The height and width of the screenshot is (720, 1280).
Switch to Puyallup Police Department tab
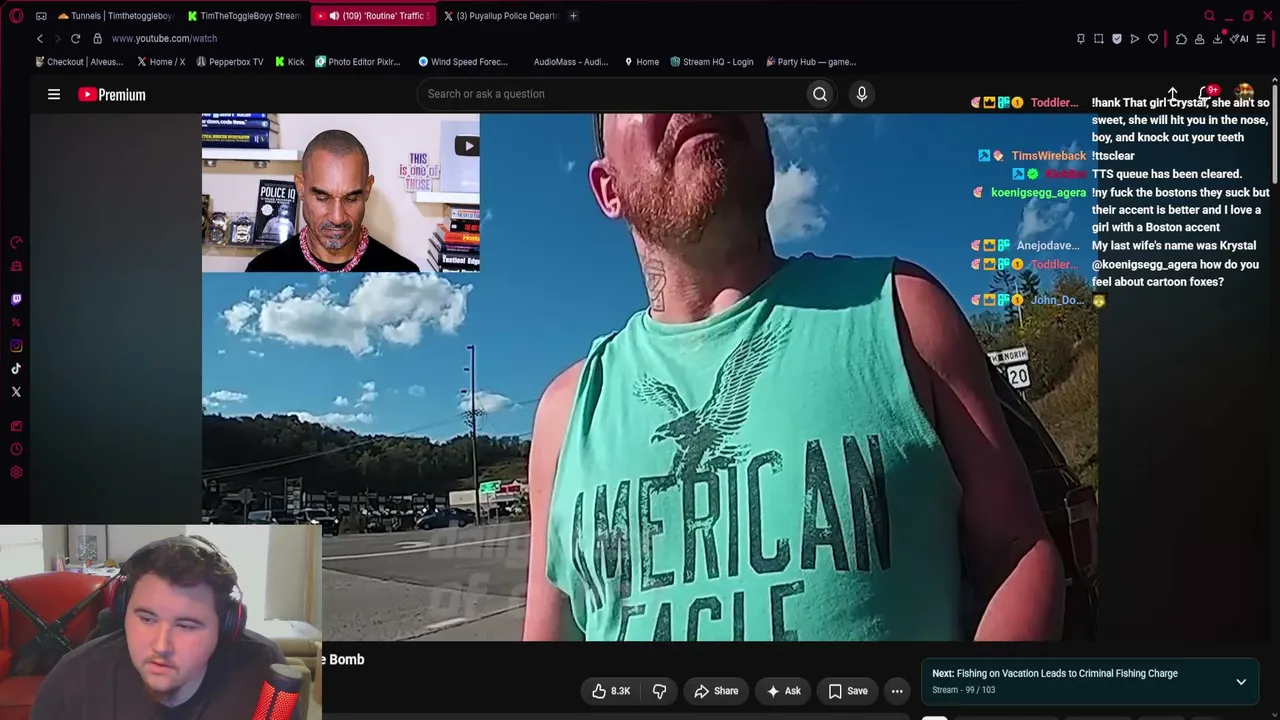point(501,16)
